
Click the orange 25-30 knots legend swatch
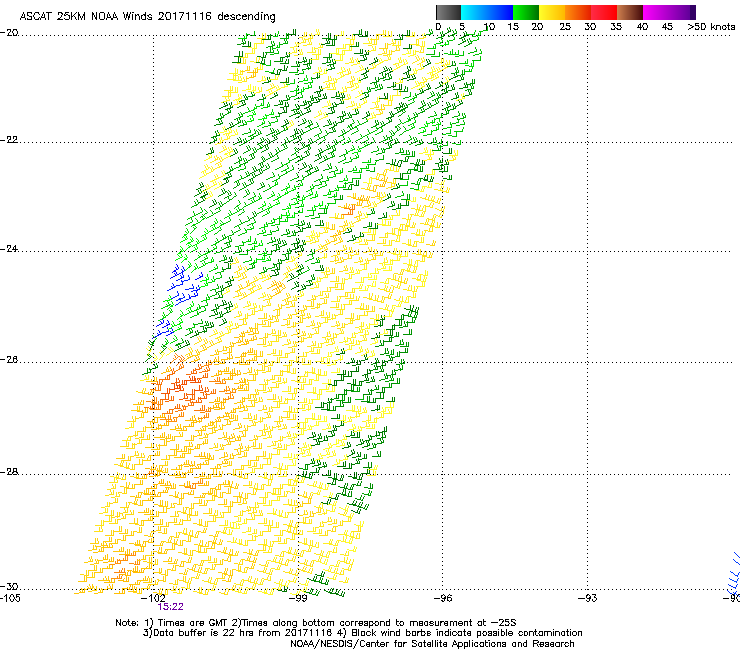click(578, 12)
